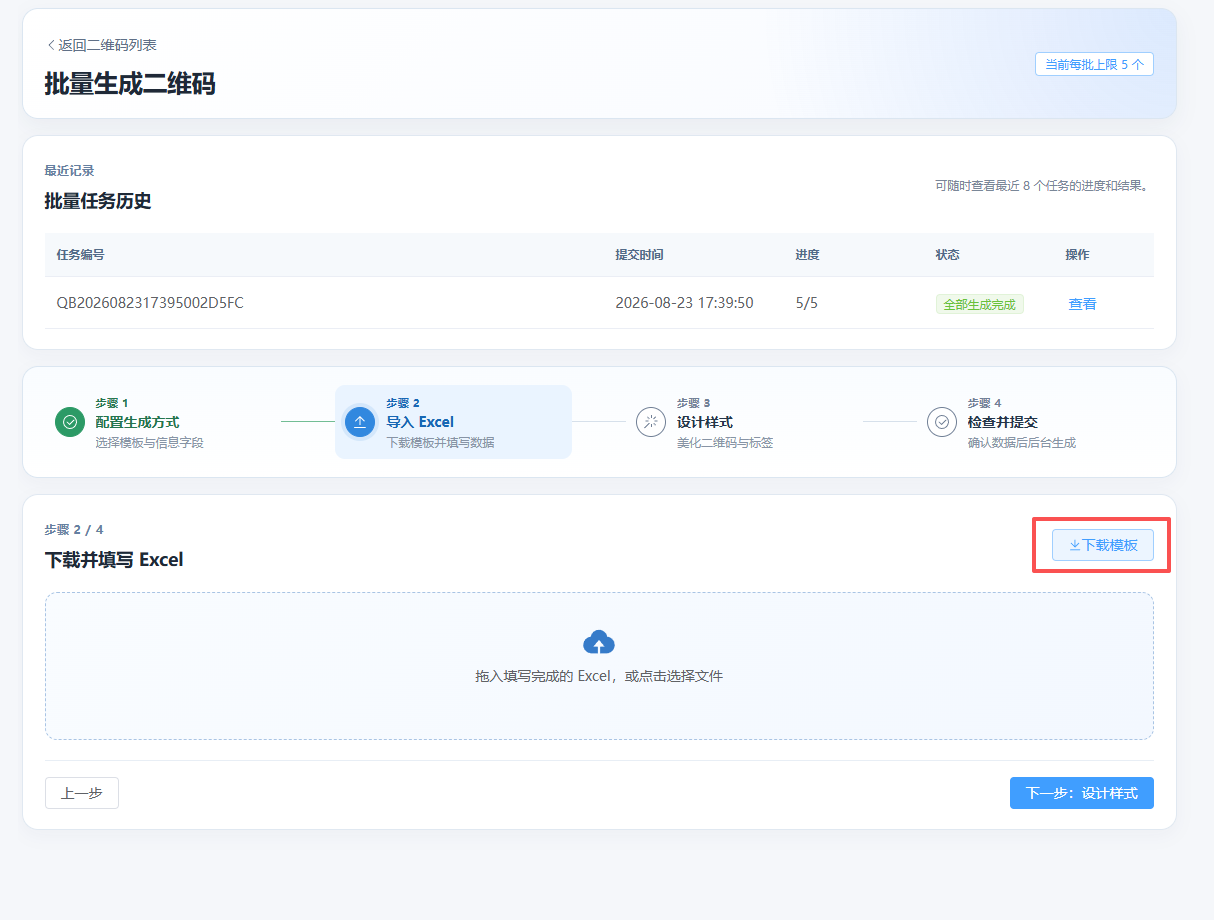
Task: Click the 批量生成二维码 page title
Action: pyautogui.click(x=130, y=84)
